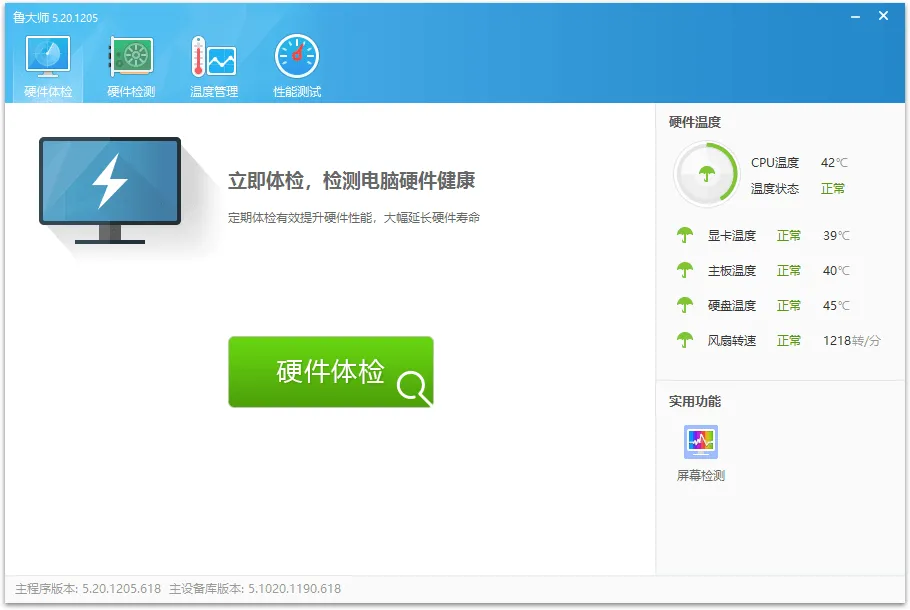This screenshot has height=610, width=910.
Task: Click the umbrella icon beside 硬盘温度
Action: tap(685, 305)
